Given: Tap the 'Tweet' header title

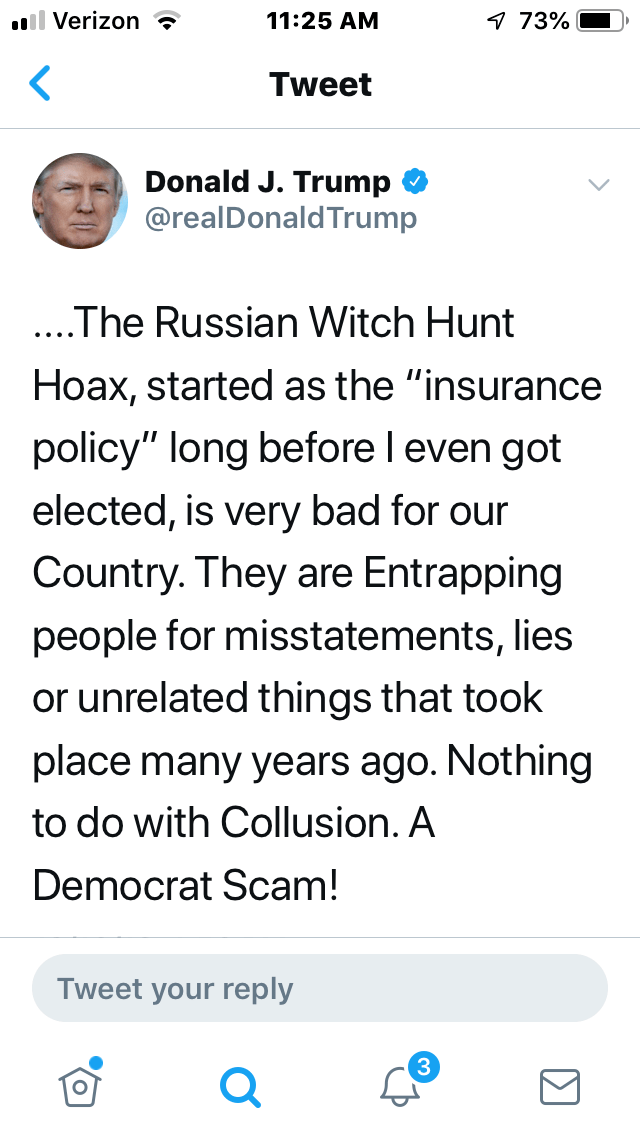Looking at the screenshot, I should (320, 84).
